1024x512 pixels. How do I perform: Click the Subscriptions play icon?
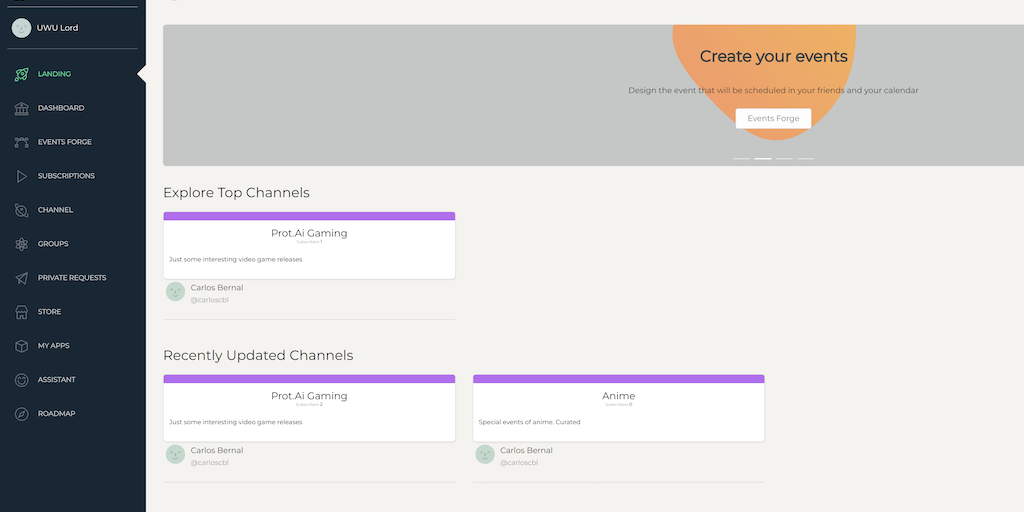pos(21,176)
